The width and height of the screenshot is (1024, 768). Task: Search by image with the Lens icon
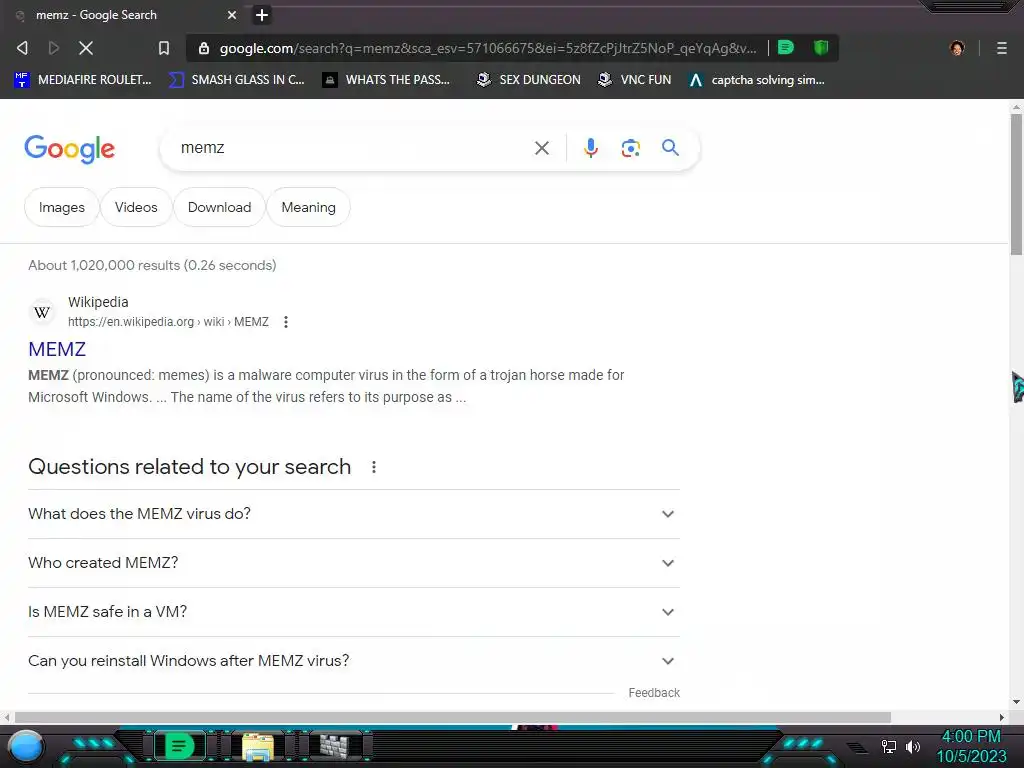630,148
